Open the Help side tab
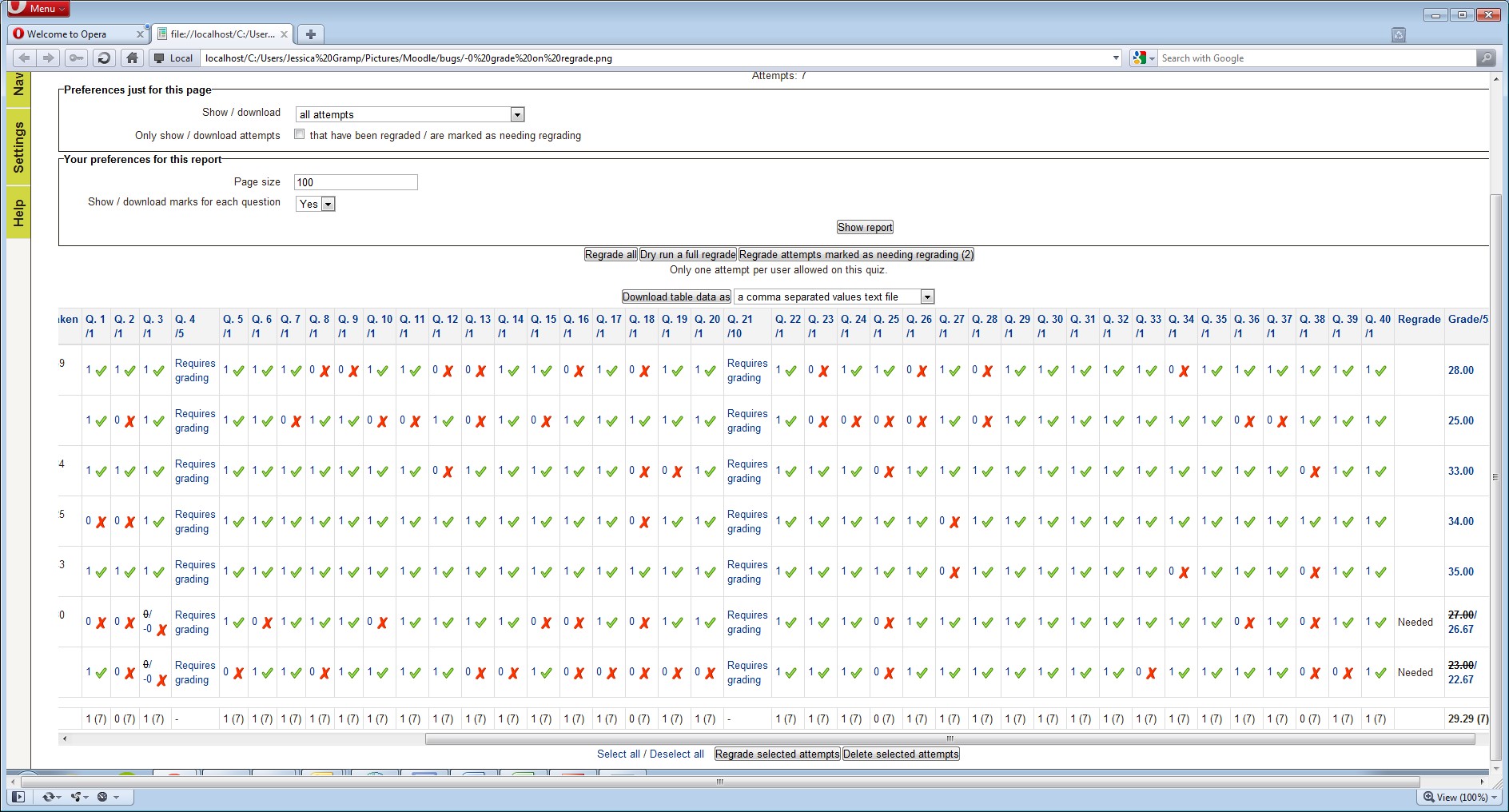This screenshot has height=812, width=1509. point(18,213)
